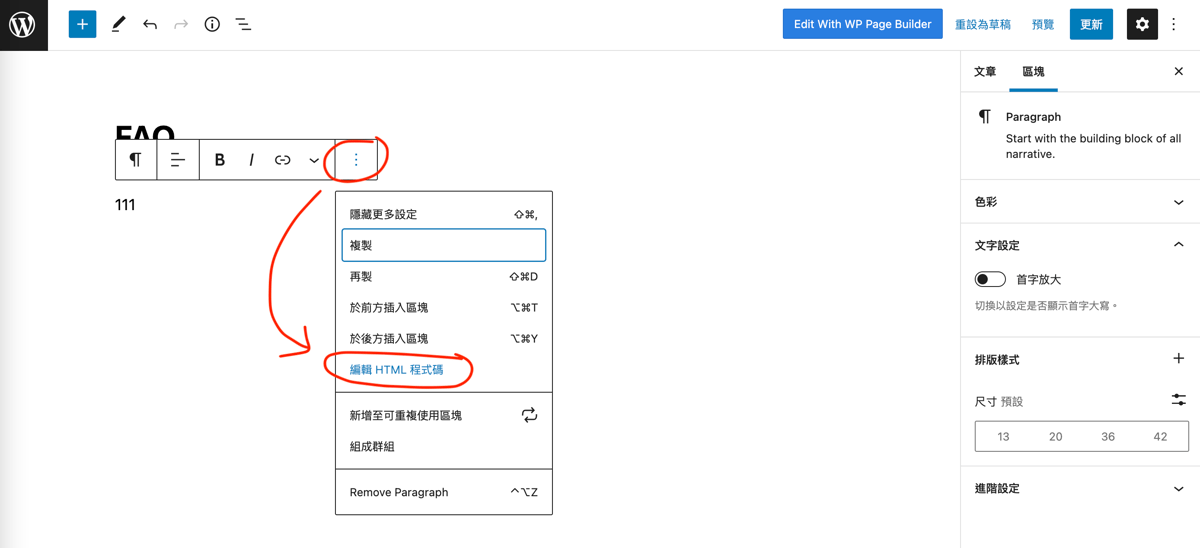Screen dimensions: 1200x548
Task: Click the 更新 update button
Action: coord(1091,24)
